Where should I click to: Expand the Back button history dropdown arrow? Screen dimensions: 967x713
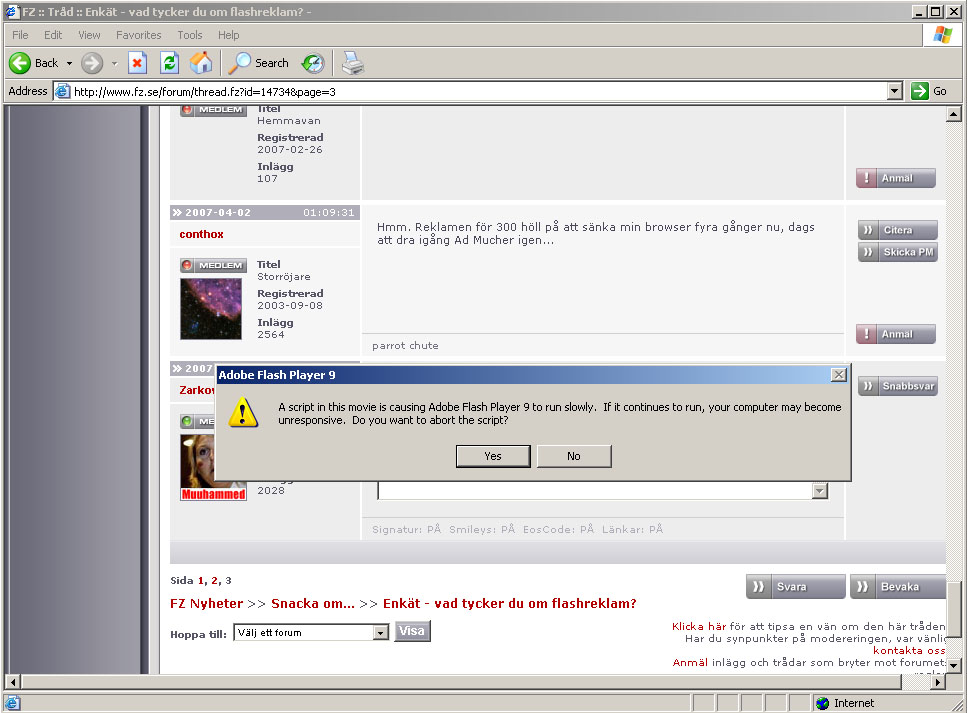pyautogui.click(x=69, y=63)
